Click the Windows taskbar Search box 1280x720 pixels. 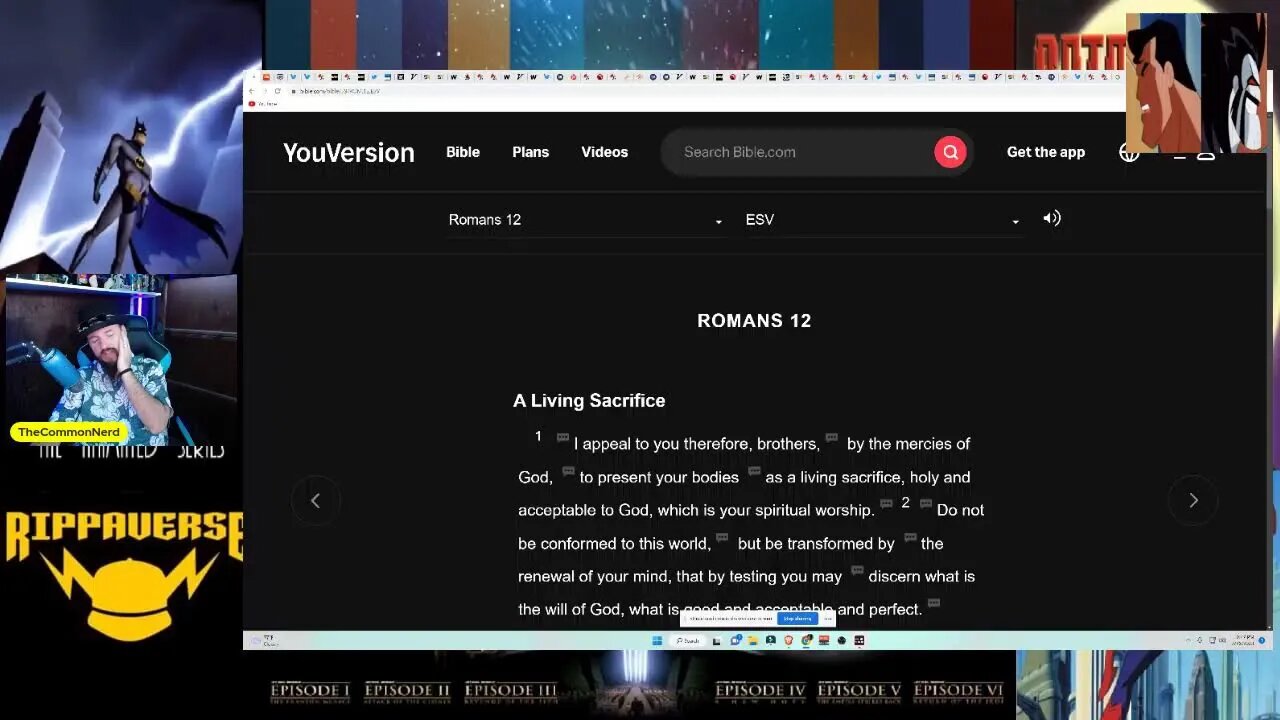coord(688,641)
